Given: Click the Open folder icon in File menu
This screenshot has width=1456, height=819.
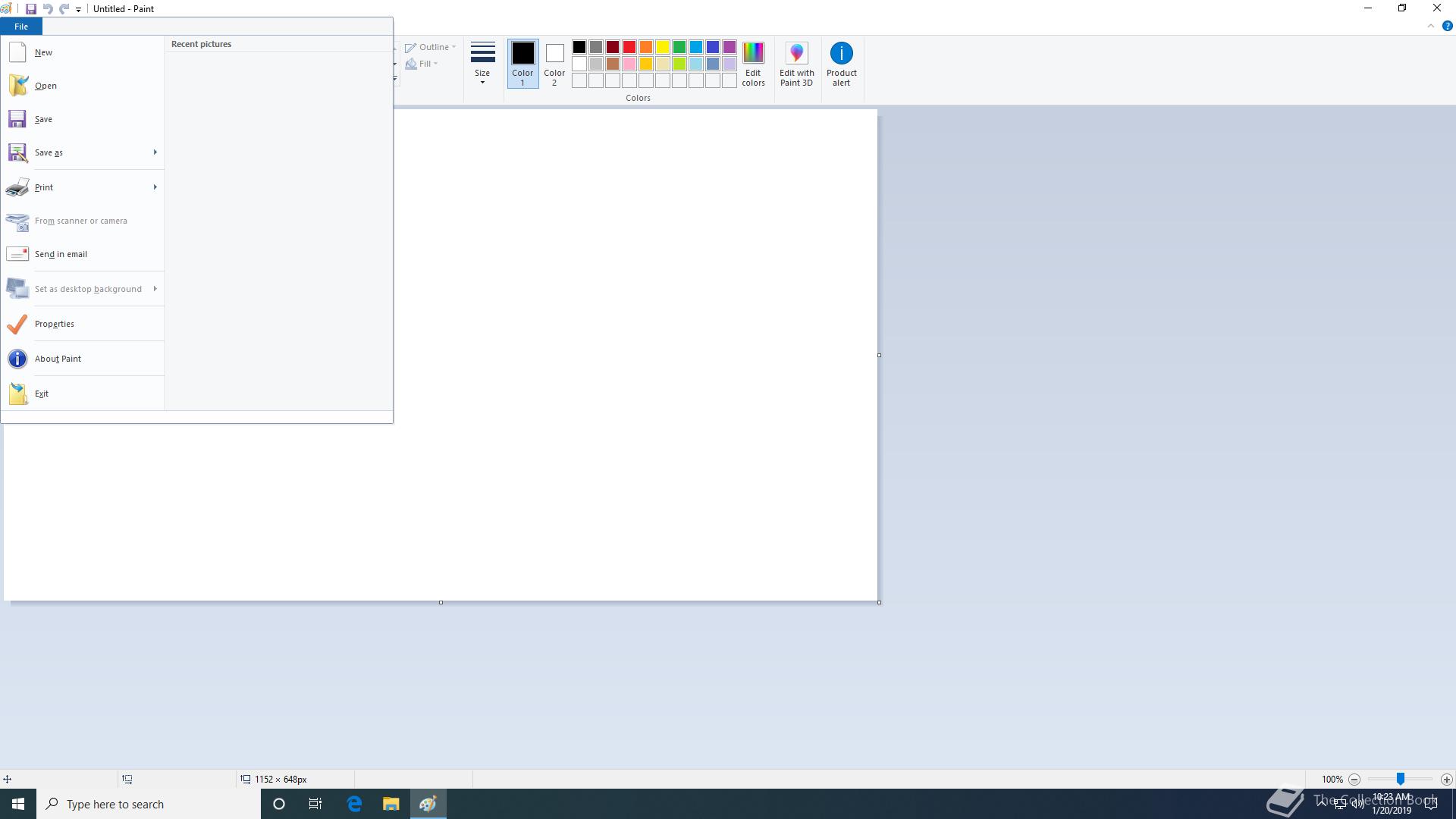Looking at the screenshot, I should pyautogui.click(x=17, y=86).
